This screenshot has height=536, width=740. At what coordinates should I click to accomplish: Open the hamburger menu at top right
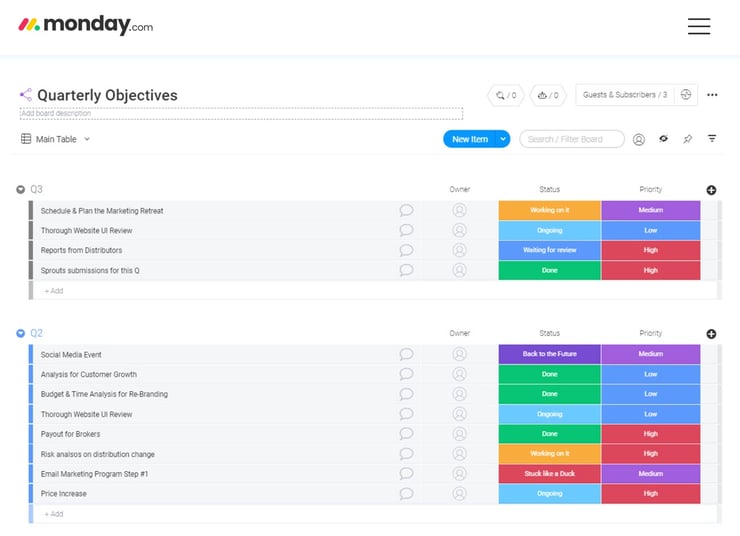698,26
